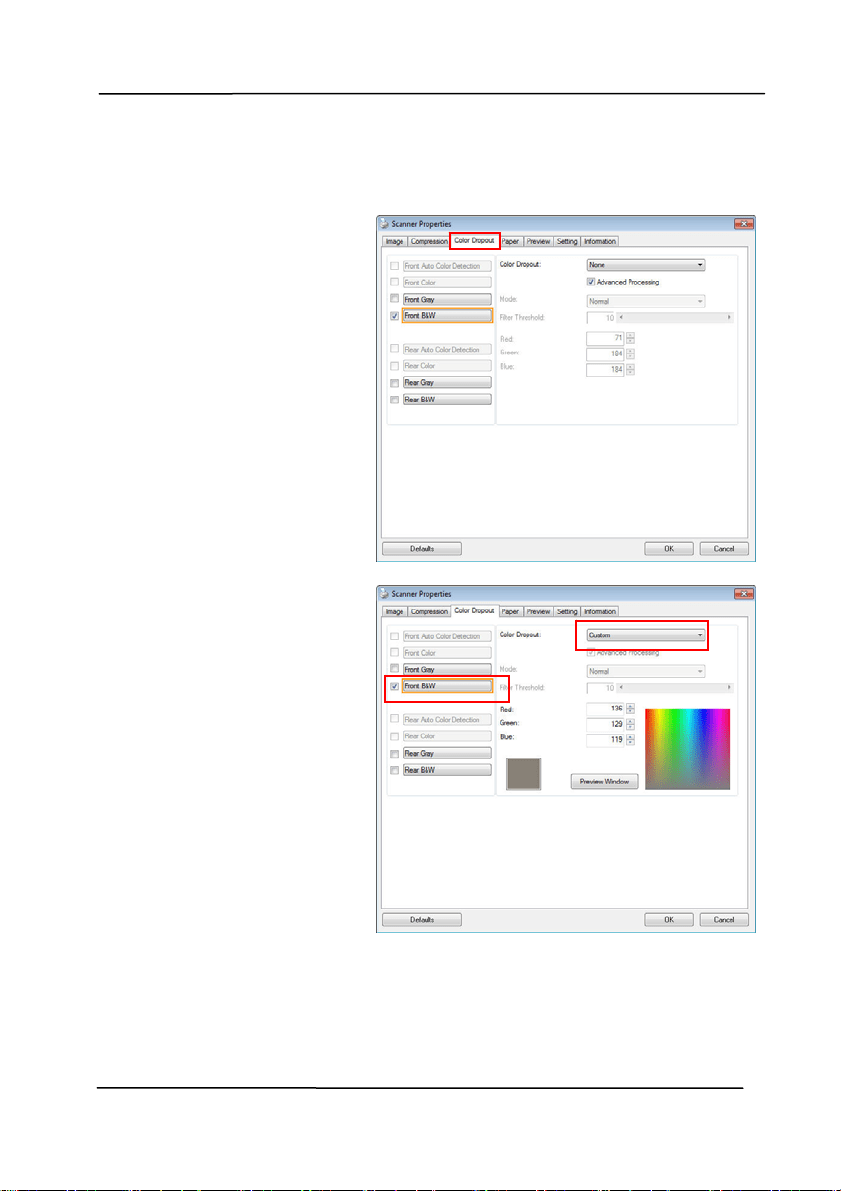Click Red value field showing 71
This screenshot has width=841, height=1191.
pyautogui.click(x=605, y=339)
